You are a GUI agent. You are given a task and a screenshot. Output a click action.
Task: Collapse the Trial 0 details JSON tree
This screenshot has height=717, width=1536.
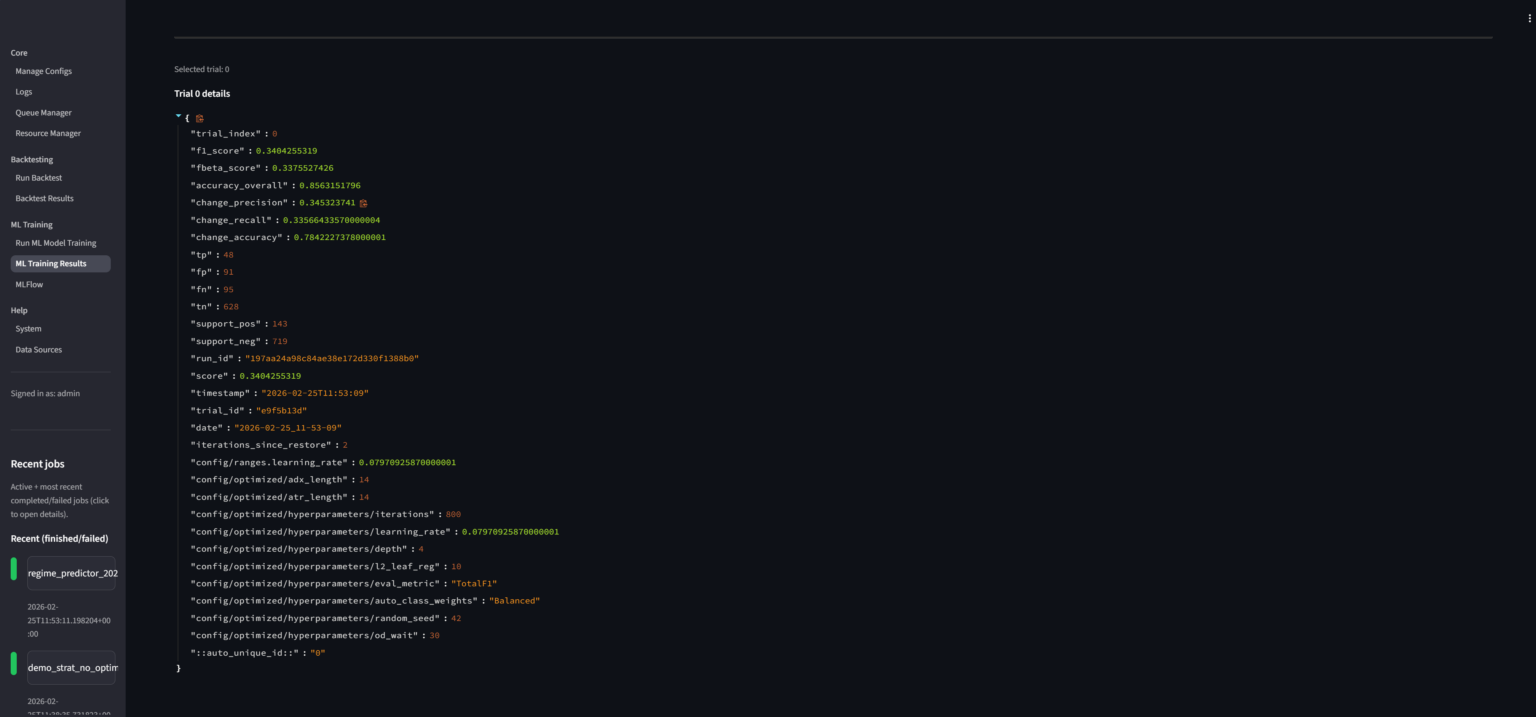[x=179, y=117]
